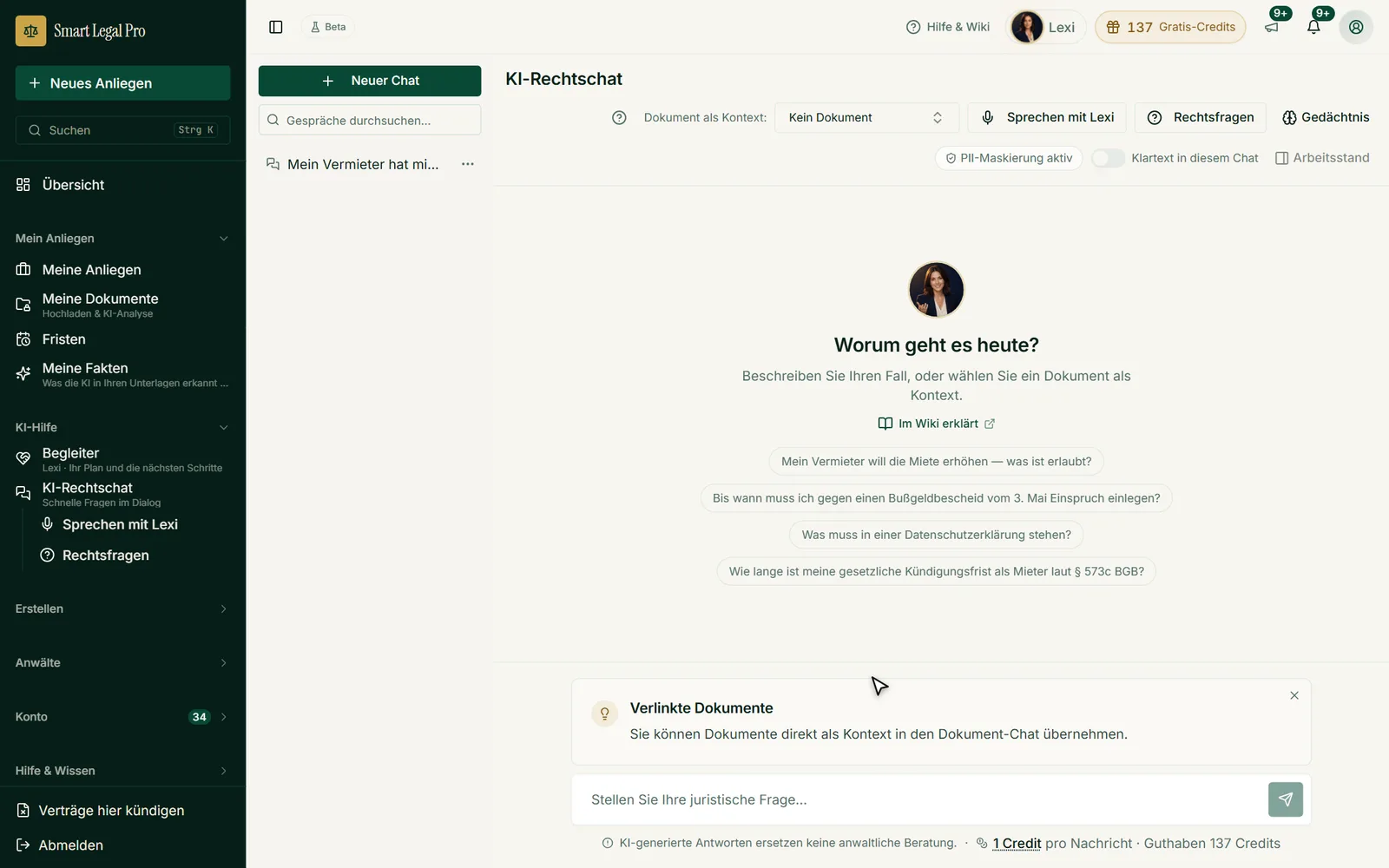Screen dimensions: 1389x868
Task: Open Arbeitsstand panel
Action: (1322, 158)
